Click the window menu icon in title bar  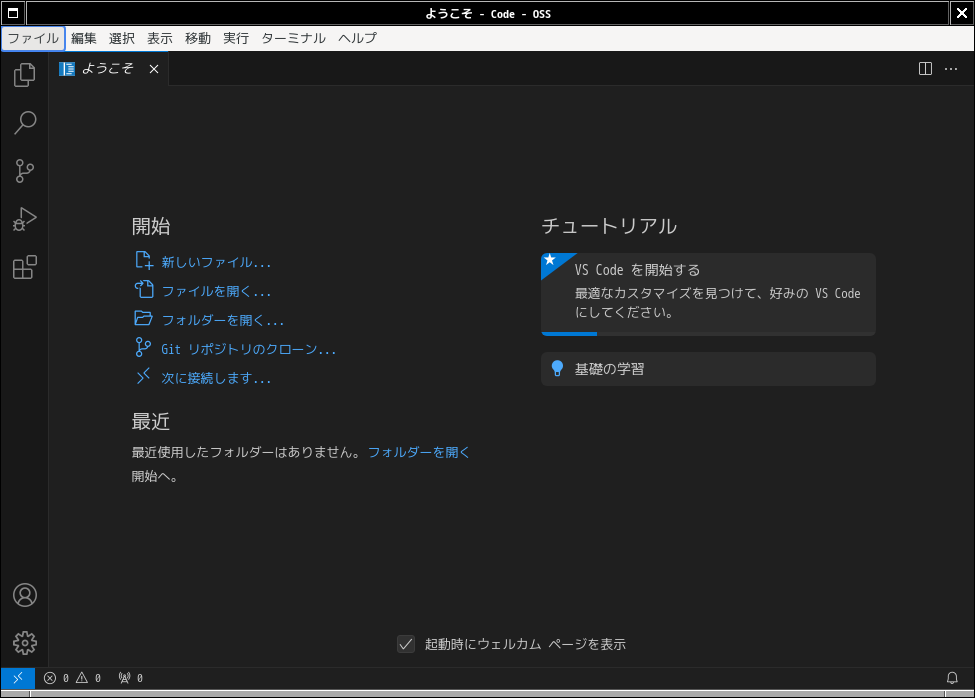[x=12, y=13]
